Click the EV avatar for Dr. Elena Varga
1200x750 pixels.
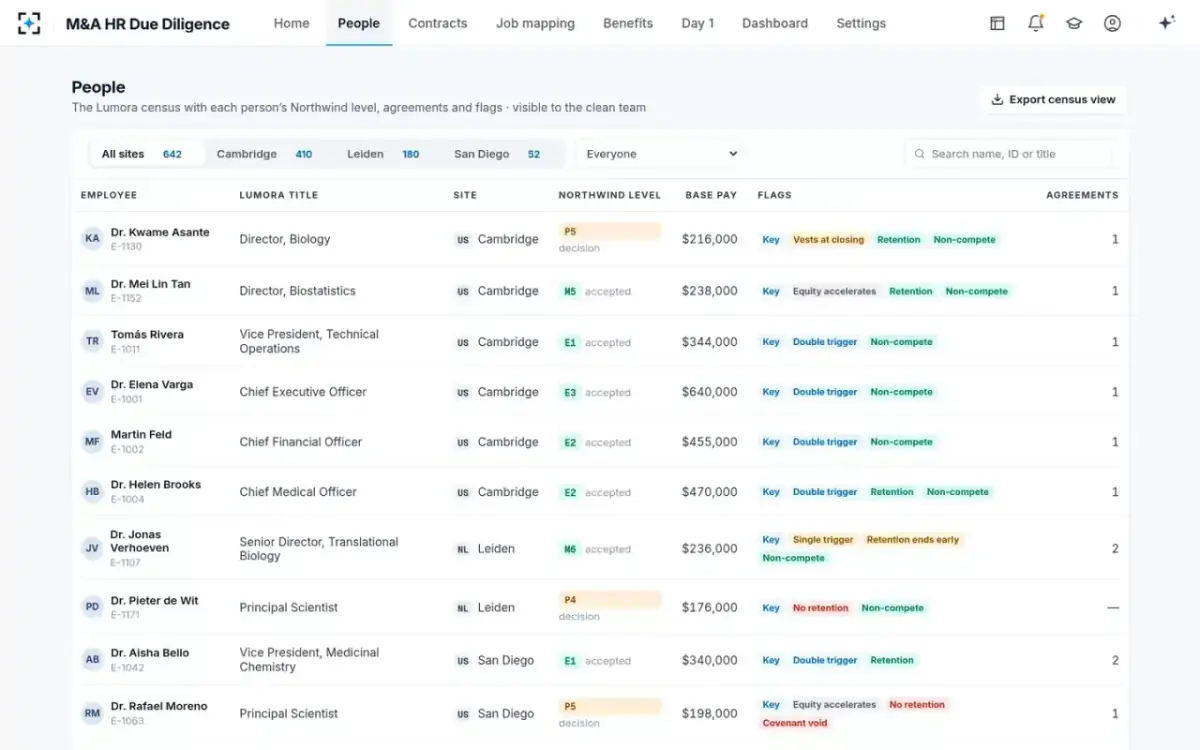pyautogui.click(x=92, y=392)
